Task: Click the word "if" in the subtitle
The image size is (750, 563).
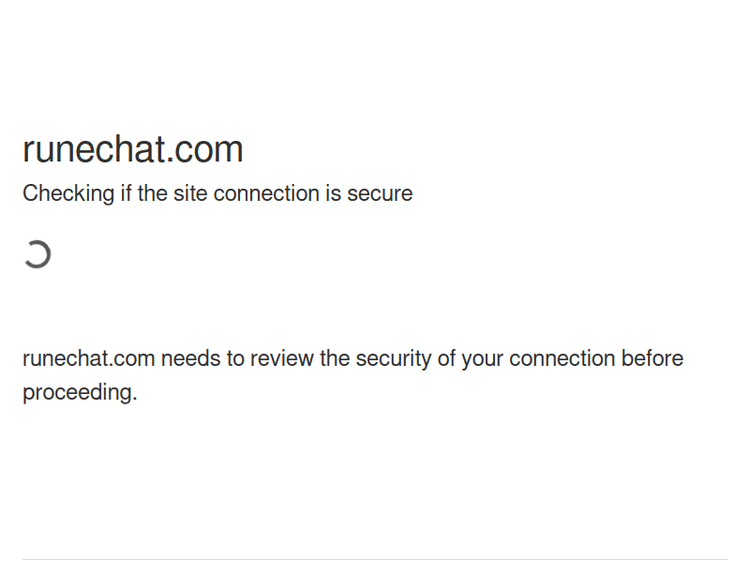Action: click(x=126, y=194)
